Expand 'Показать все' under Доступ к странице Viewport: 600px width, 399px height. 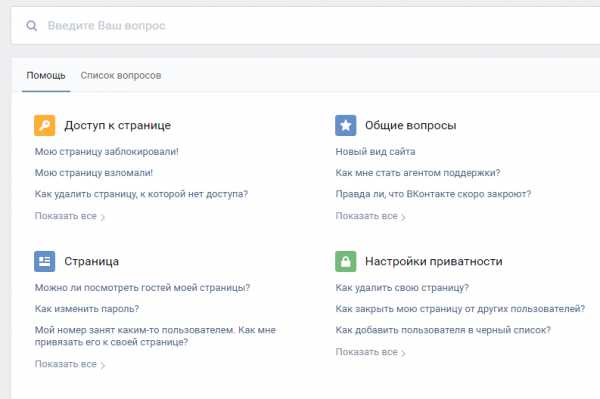70,216
